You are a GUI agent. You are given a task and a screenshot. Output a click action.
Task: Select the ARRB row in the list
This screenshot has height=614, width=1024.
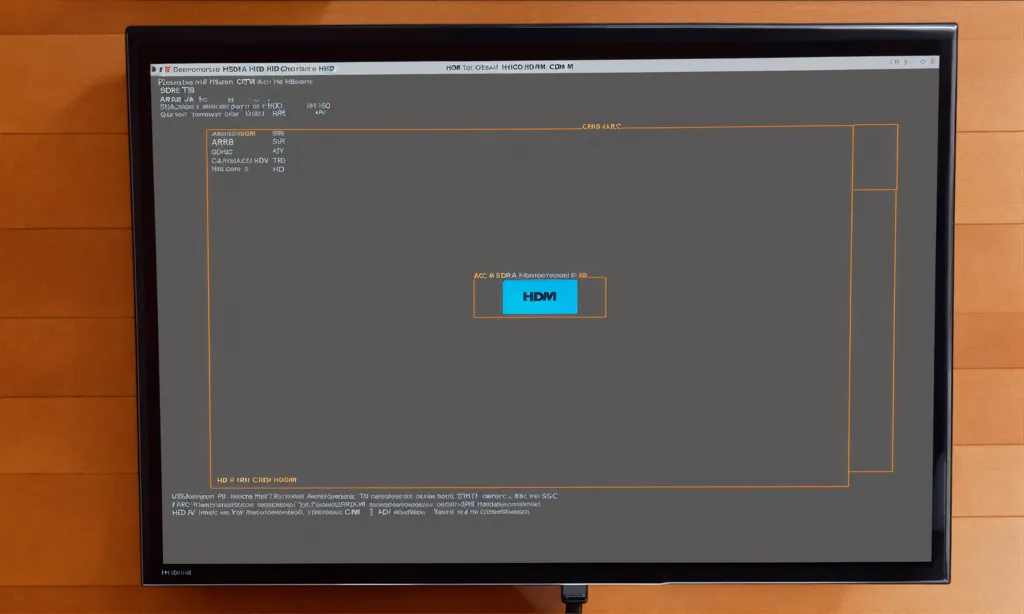pyautogui.click(x=224, y=142)
